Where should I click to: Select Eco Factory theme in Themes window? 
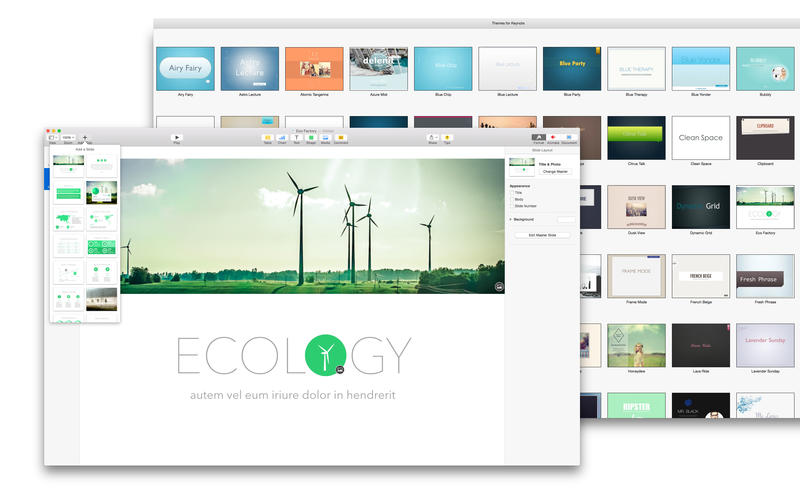[x=765, y=207]
